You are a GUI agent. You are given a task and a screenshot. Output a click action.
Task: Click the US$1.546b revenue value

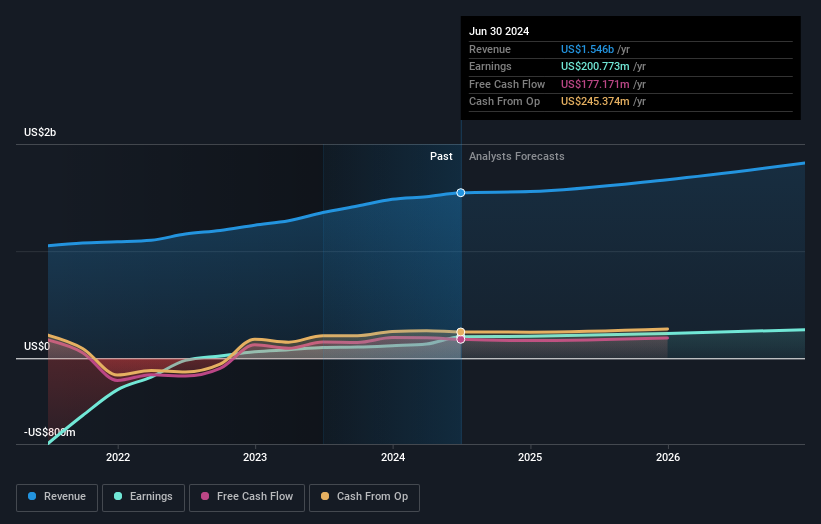tap(587, 49)
